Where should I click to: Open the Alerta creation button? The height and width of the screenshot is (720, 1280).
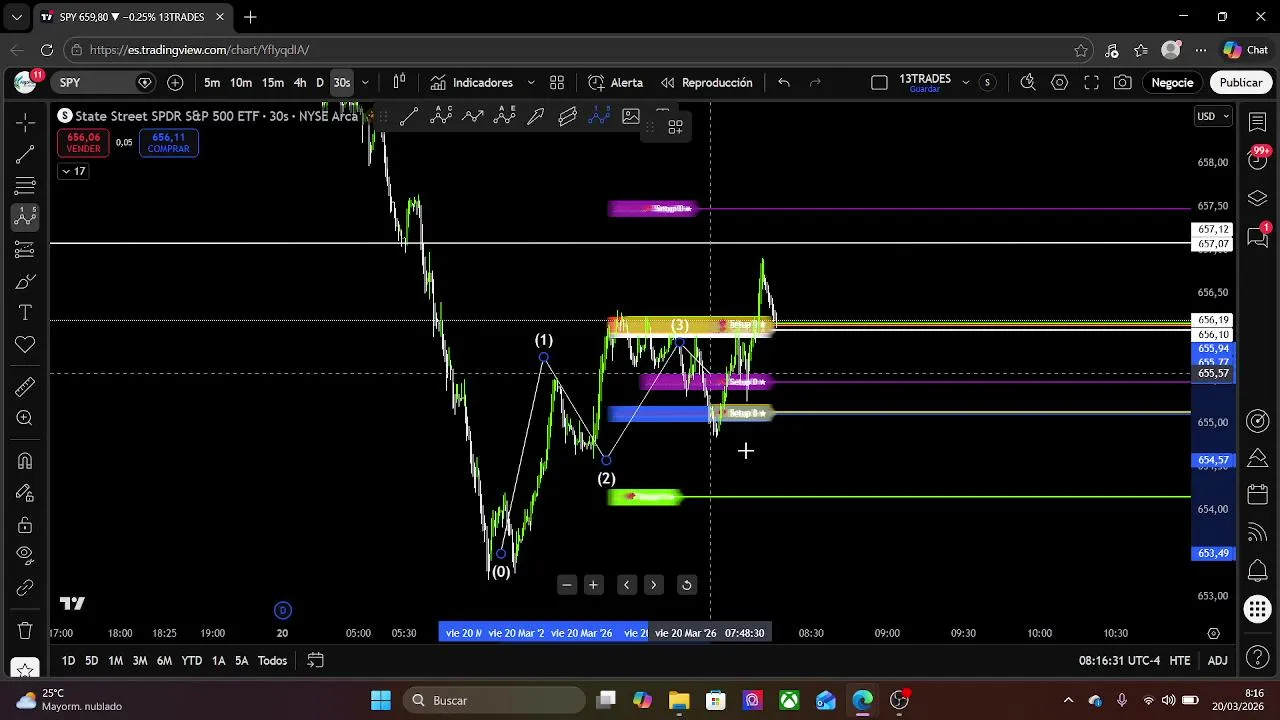[x=616, y=83]
